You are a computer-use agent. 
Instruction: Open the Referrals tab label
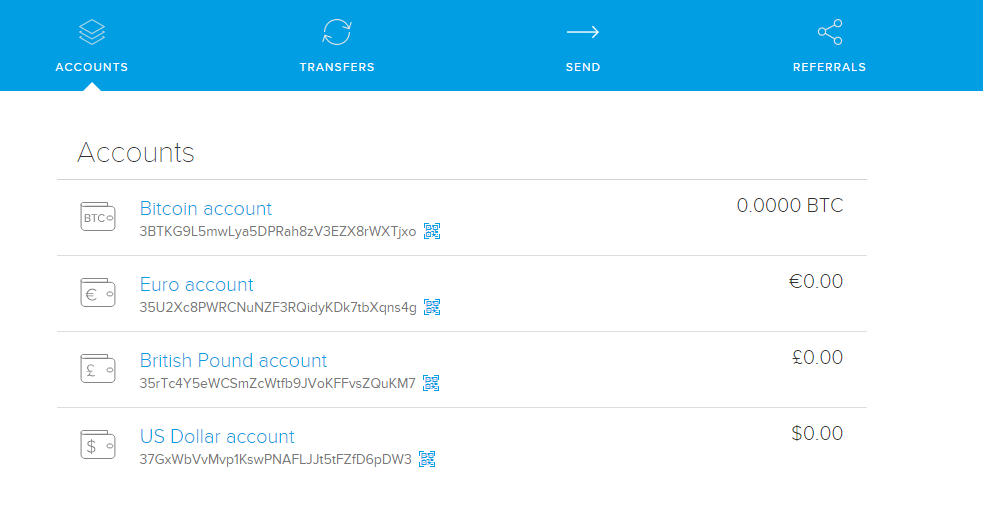(x=829, y=68)
